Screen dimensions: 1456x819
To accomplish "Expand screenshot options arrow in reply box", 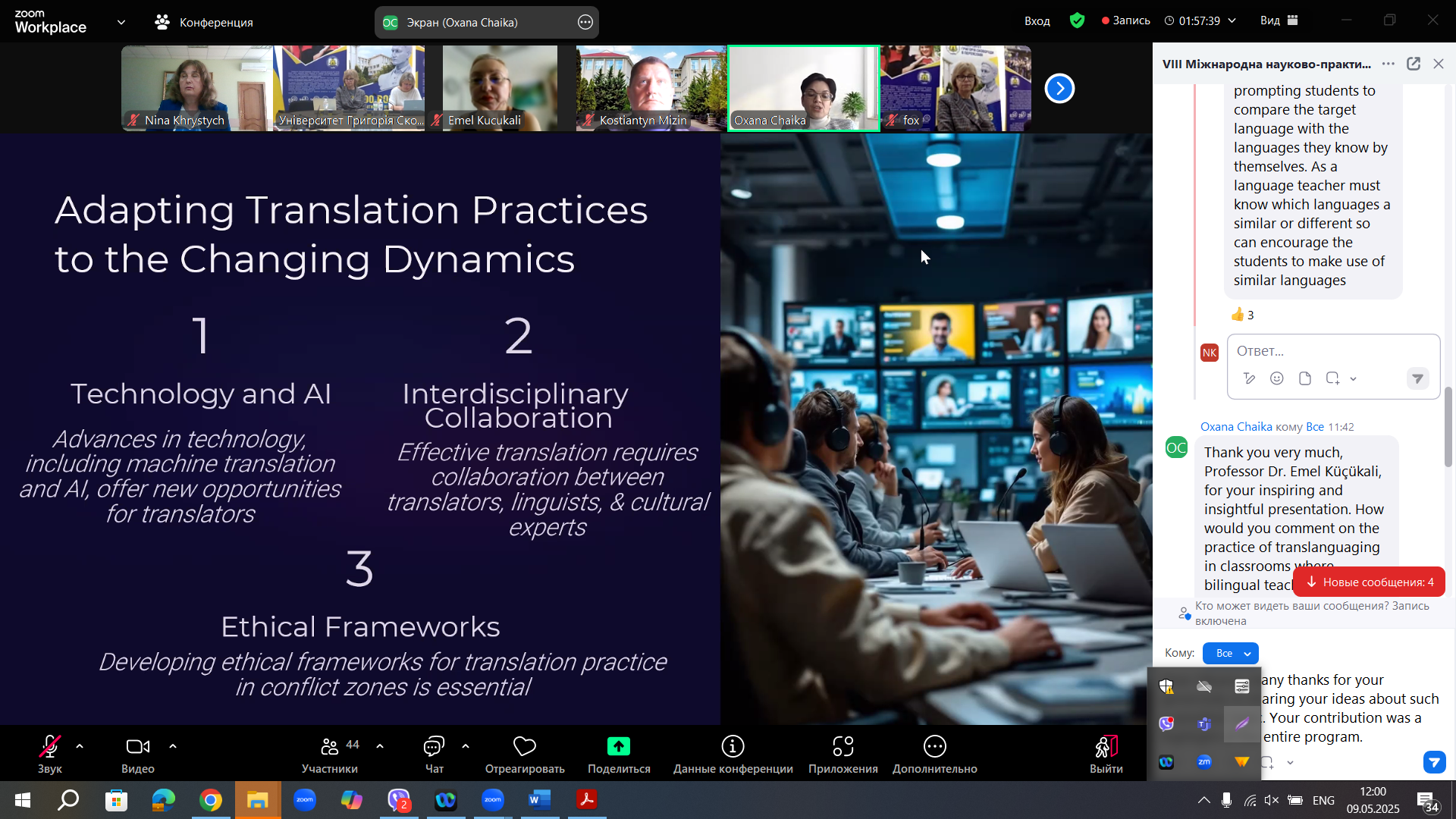I will (x=1354, y=378).
